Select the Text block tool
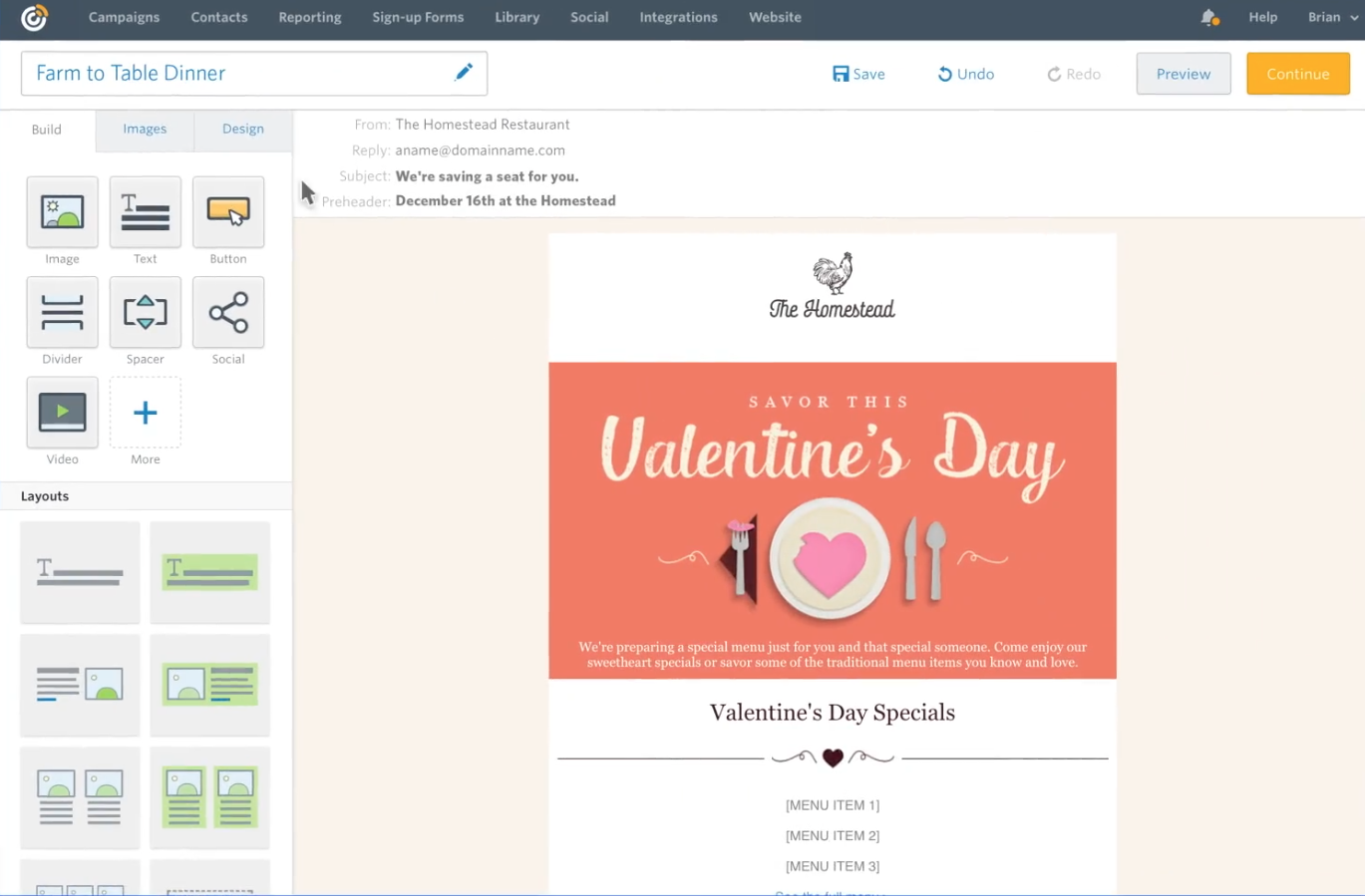Screen dimensions: 1365x896 [x=146, y=212]
